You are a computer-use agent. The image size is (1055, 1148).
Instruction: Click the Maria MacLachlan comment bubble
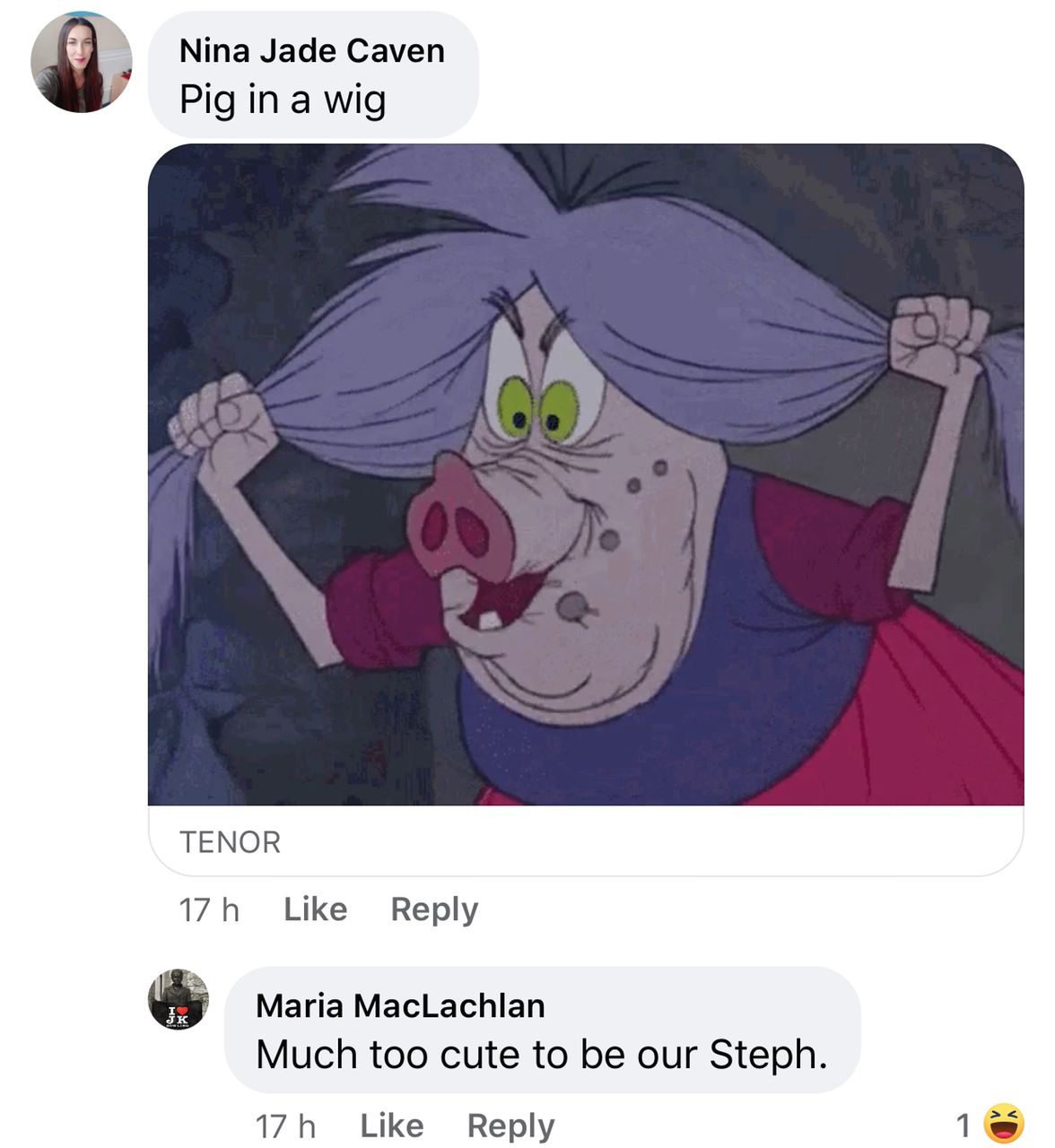(x=542, y=1030)
